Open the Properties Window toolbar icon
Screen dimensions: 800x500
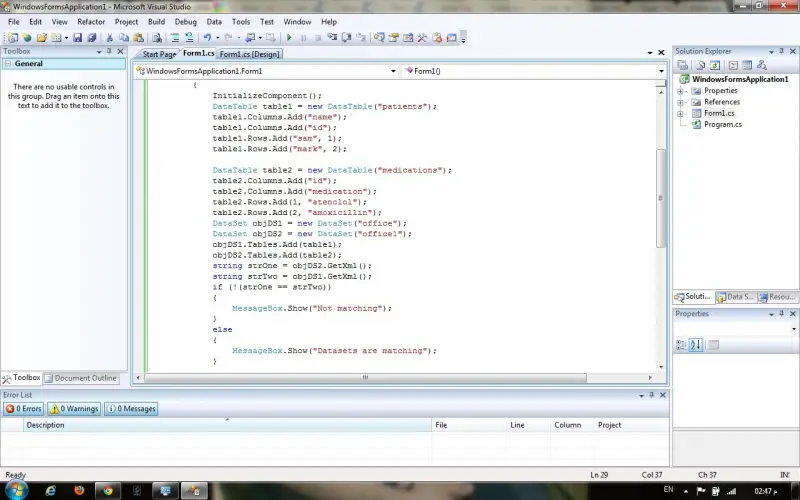pos(393,38)
